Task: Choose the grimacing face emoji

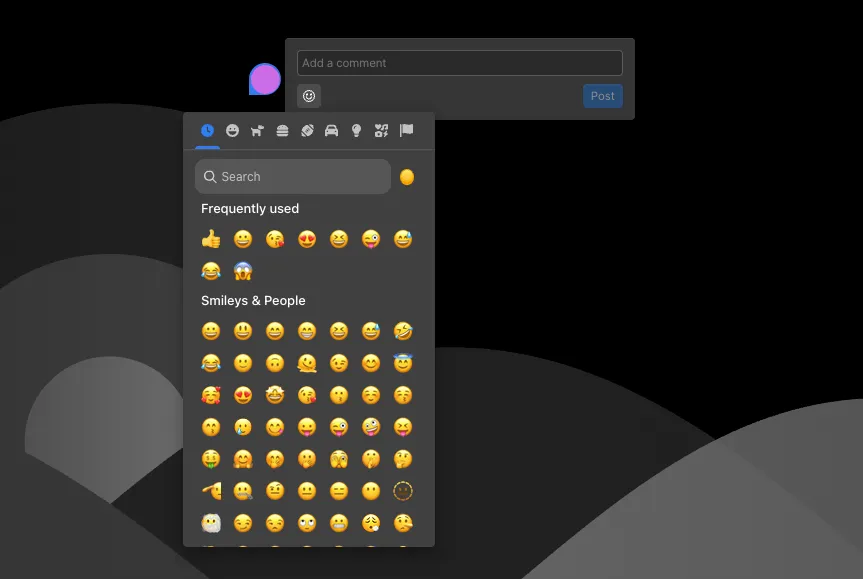Action: pyautogui.click(x=339, y=522)
